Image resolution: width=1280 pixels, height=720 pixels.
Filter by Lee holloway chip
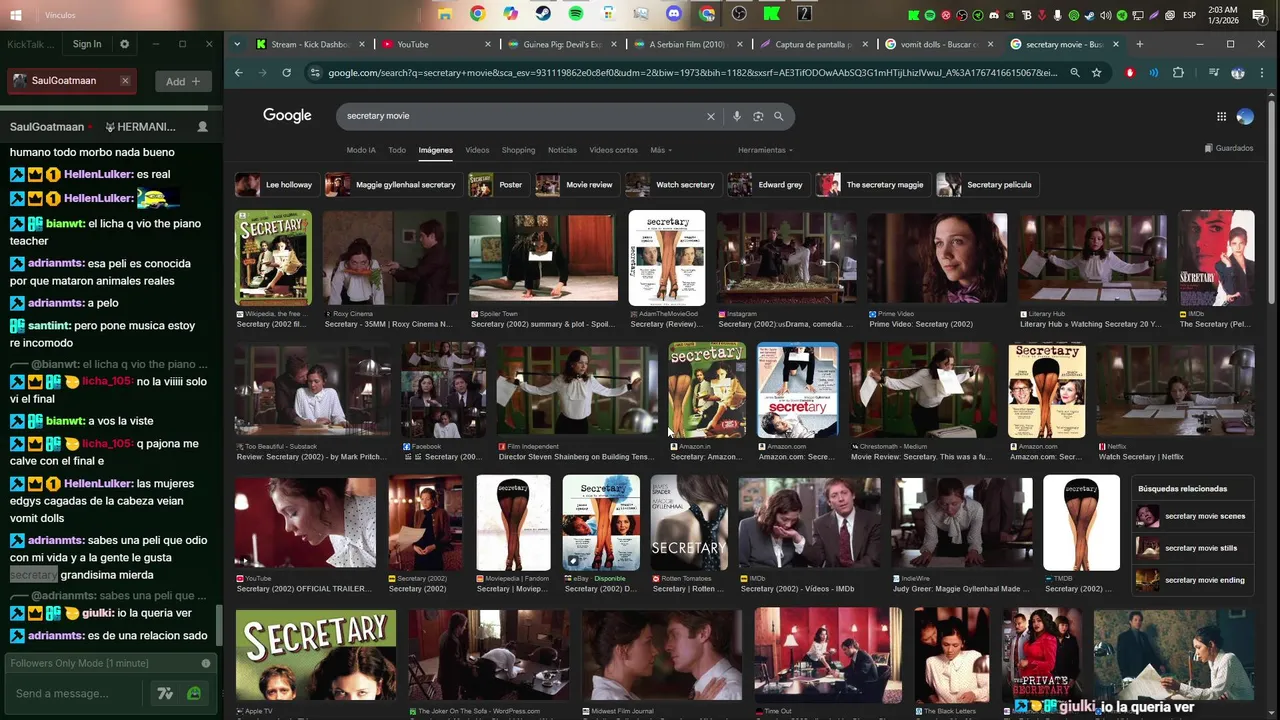point(277,184)
